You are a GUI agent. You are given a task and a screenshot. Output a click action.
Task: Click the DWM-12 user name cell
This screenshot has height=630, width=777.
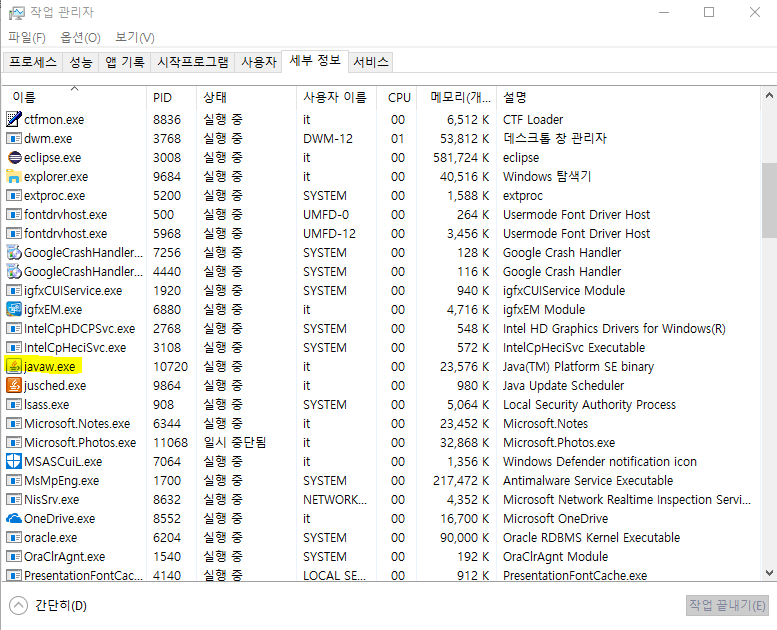click(x=328, y=138)
